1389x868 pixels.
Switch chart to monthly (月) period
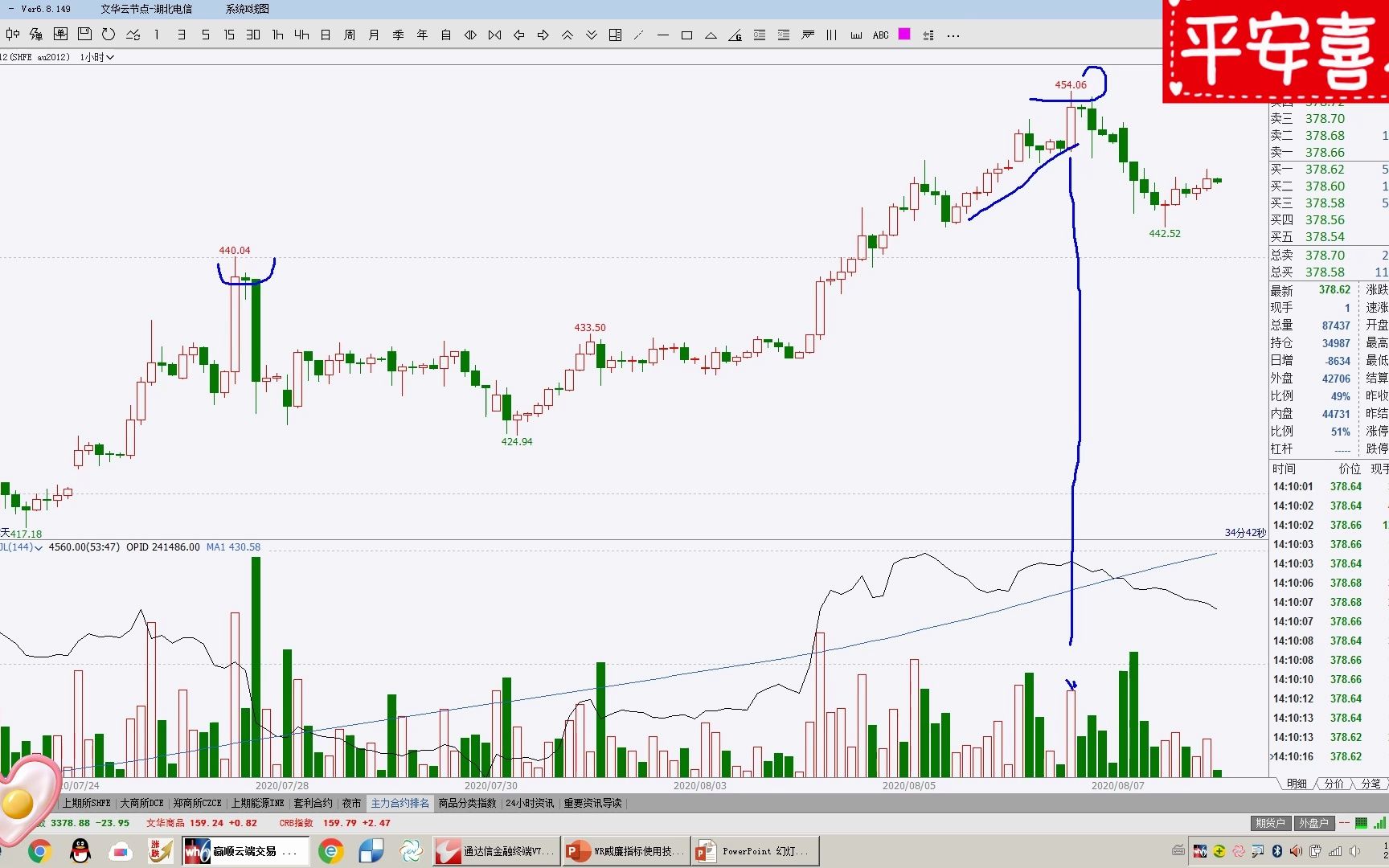[374, 35]
